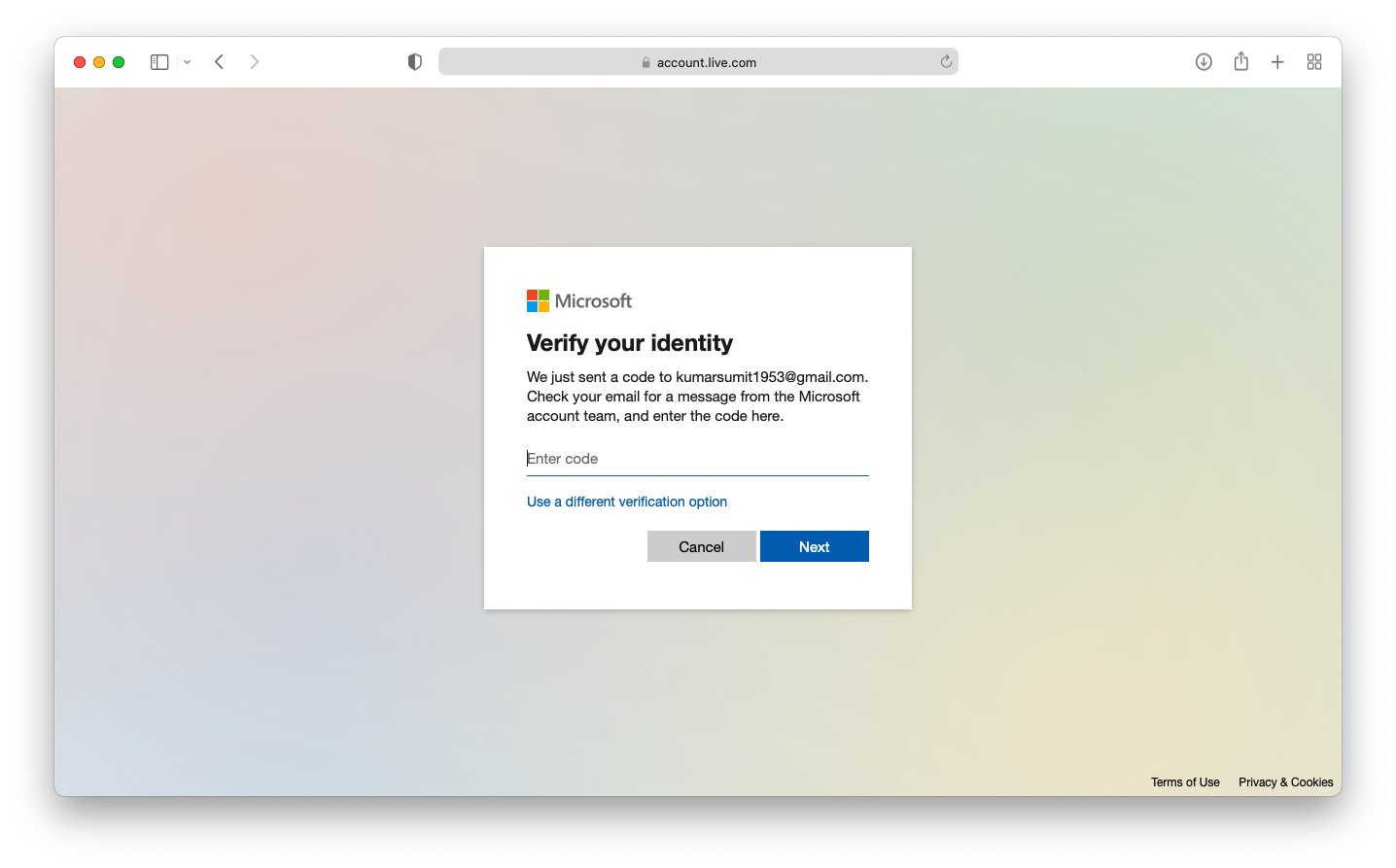Go forward to the next page
The height and width of the screenshot is (868, 1396).
click(254, 61)
